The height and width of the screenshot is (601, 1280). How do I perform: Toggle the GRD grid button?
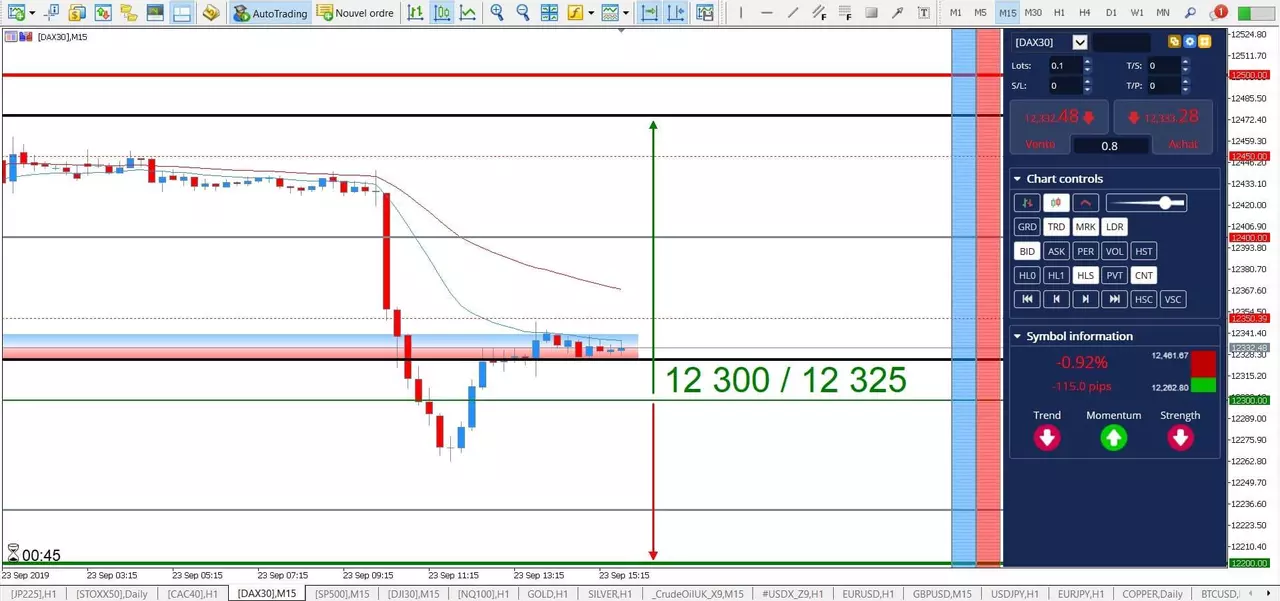[1027, 227]
